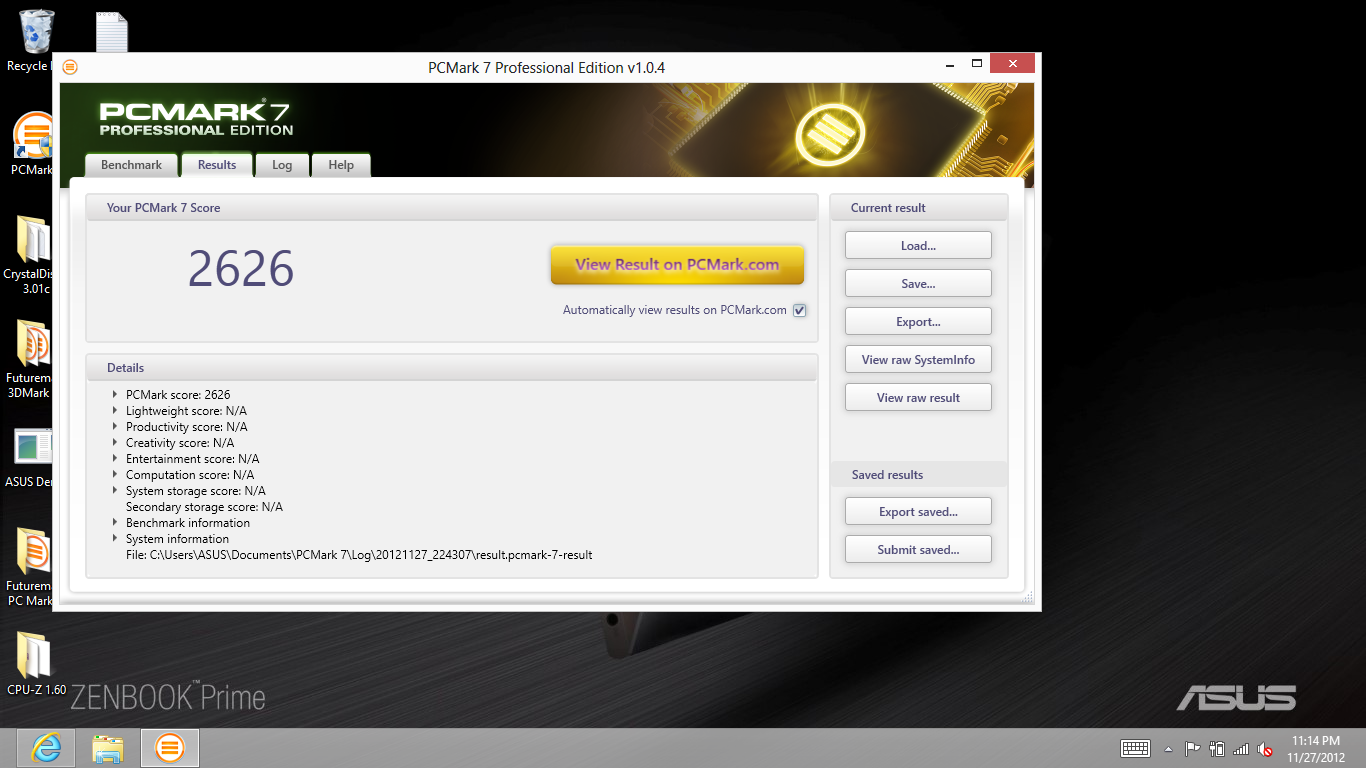Click the Submit saved... button
Viewport: 1366px width, 768px height.
918,549
